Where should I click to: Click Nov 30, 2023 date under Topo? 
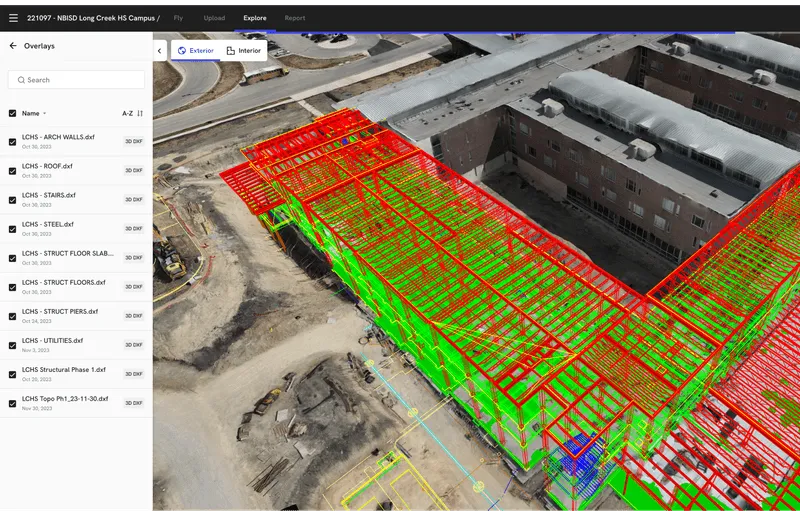[36, 408]
